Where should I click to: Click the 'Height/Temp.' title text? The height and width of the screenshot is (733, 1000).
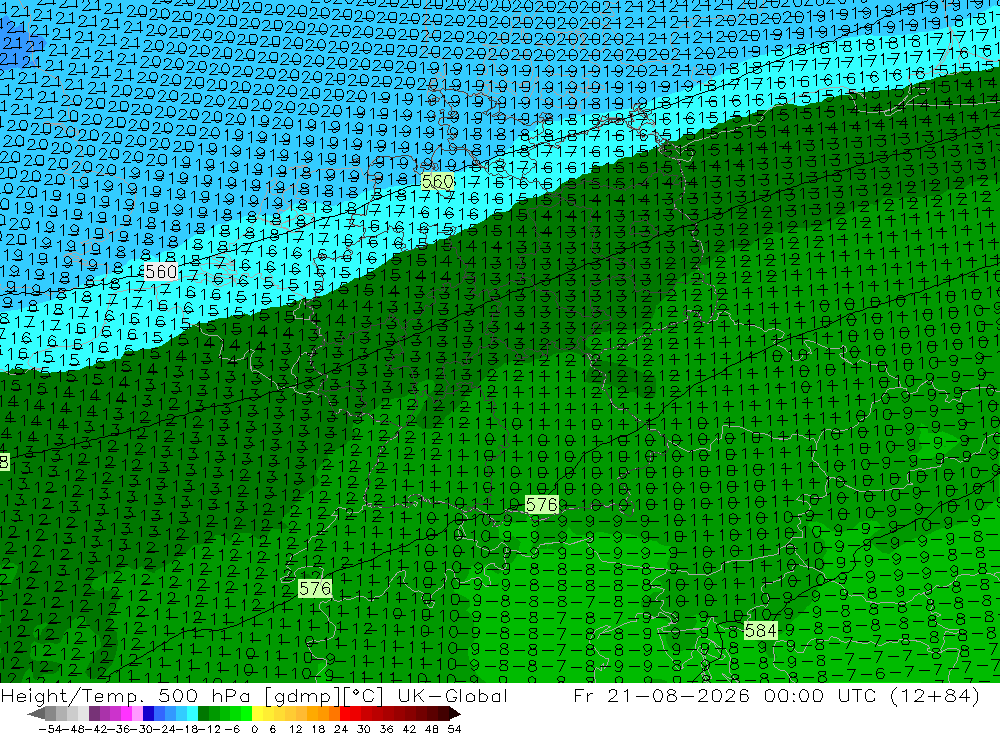coord(71,695)
